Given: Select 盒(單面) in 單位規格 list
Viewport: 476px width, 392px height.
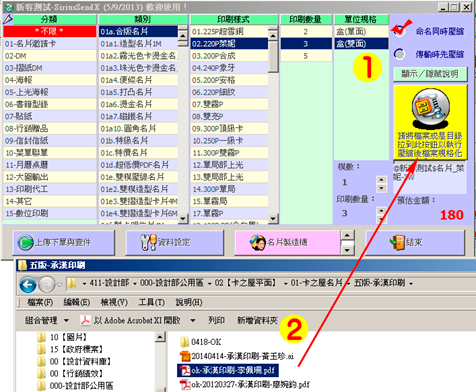Looking at the screenshot, I should pos(361,31).
